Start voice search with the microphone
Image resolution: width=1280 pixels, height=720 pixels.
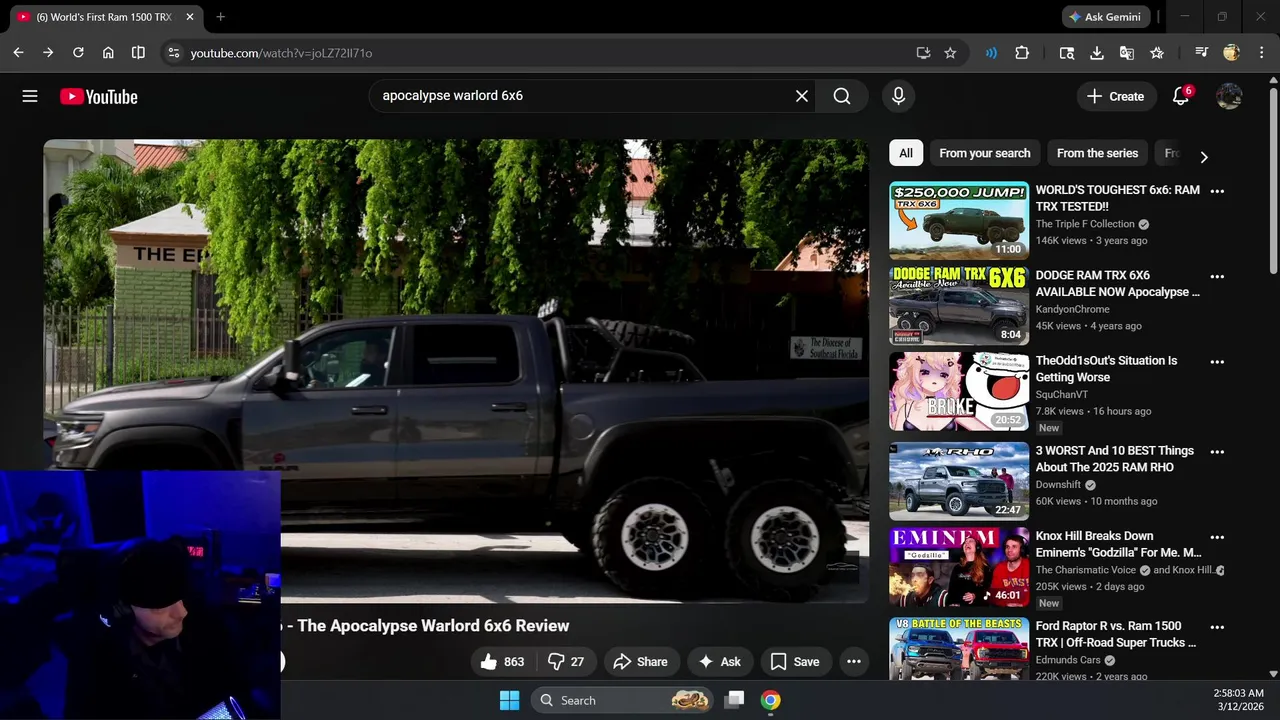898,96
